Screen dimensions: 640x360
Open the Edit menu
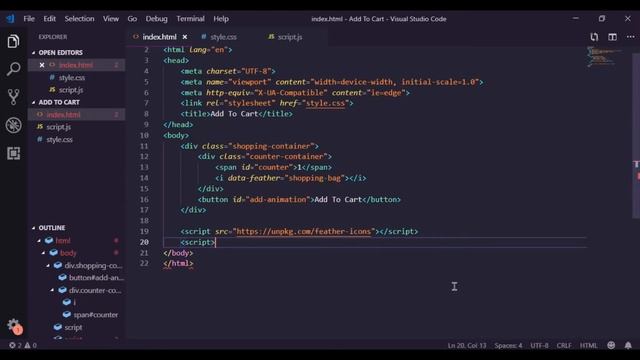coord(49,19)
